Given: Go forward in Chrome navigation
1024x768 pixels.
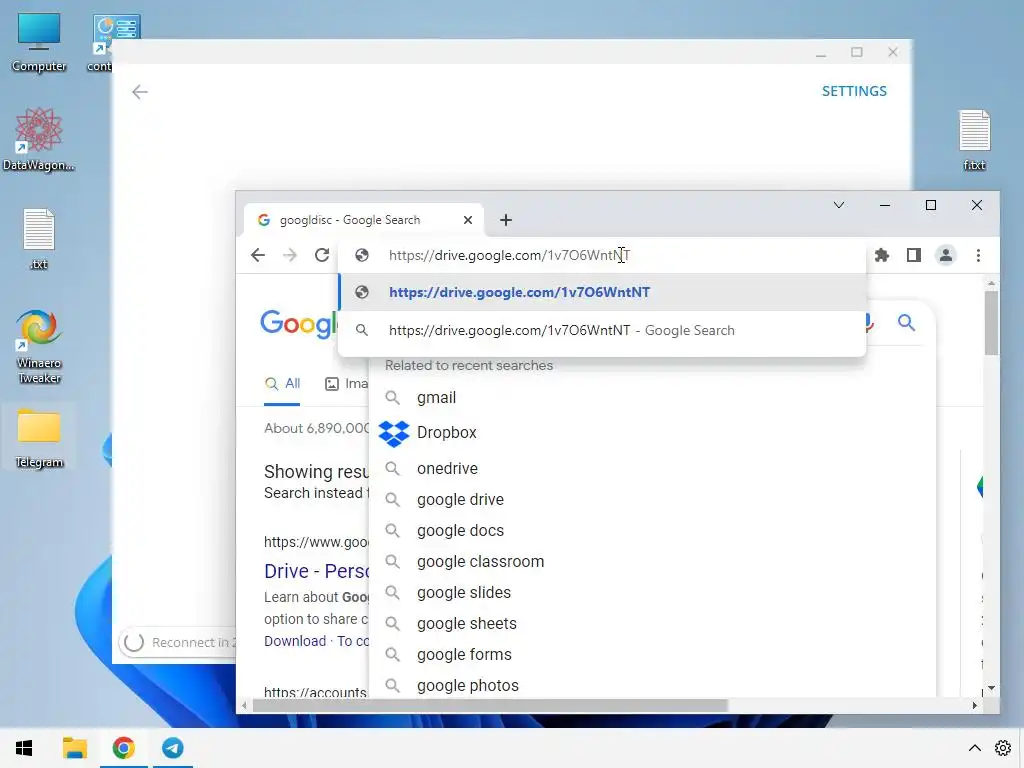Looking at the screenshot, I should [290, 255].
